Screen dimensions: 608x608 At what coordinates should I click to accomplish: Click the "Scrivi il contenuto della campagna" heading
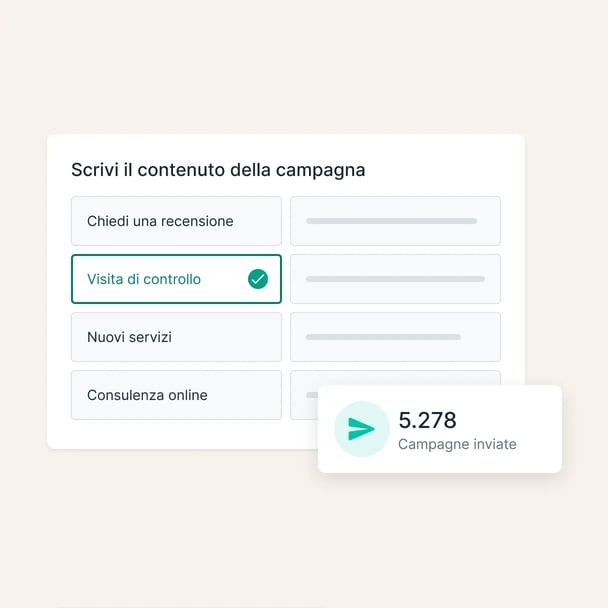coord(218,170)
